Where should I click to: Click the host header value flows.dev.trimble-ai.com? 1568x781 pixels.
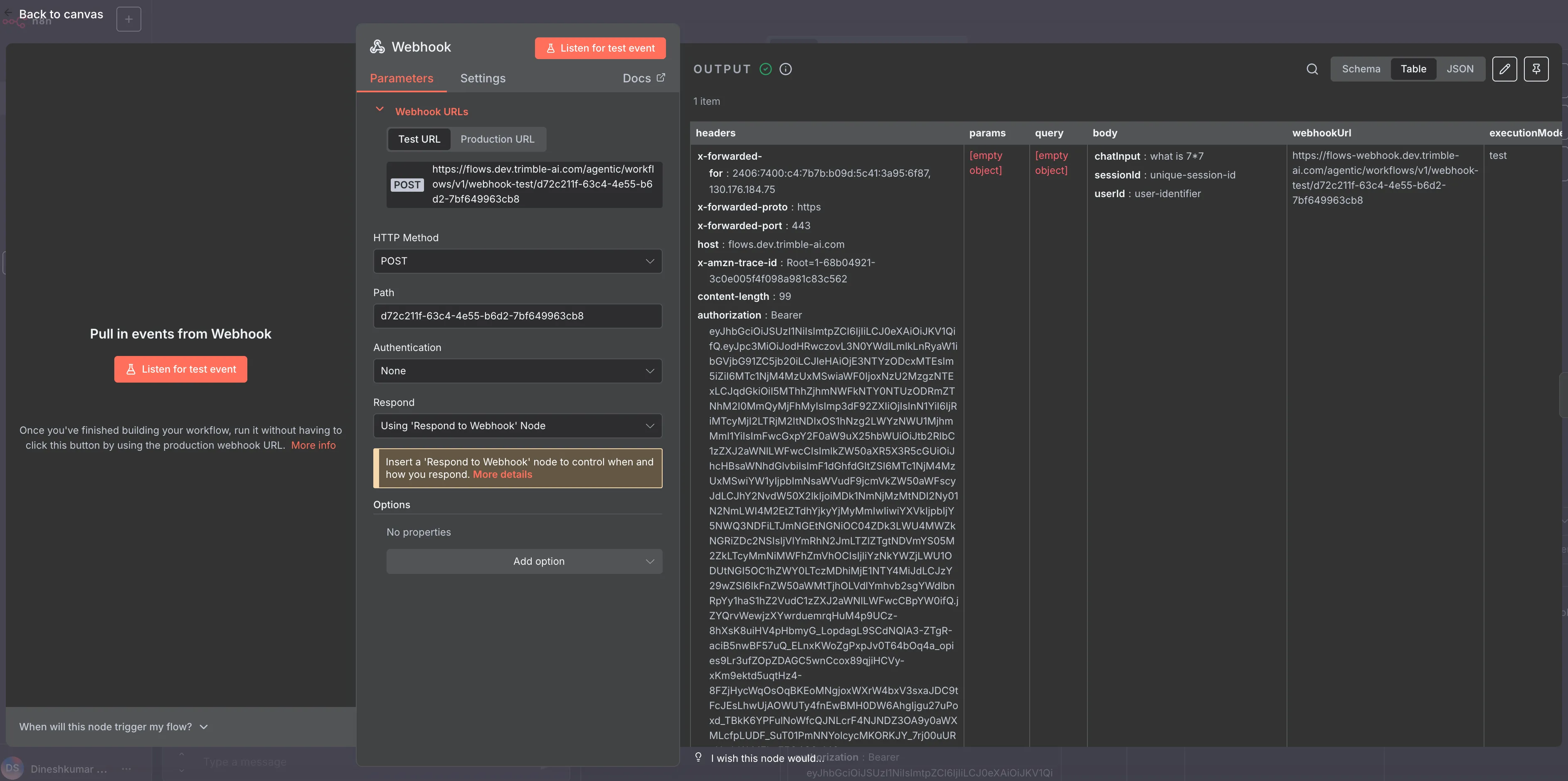pyautogui.click(x=786, y=244)
